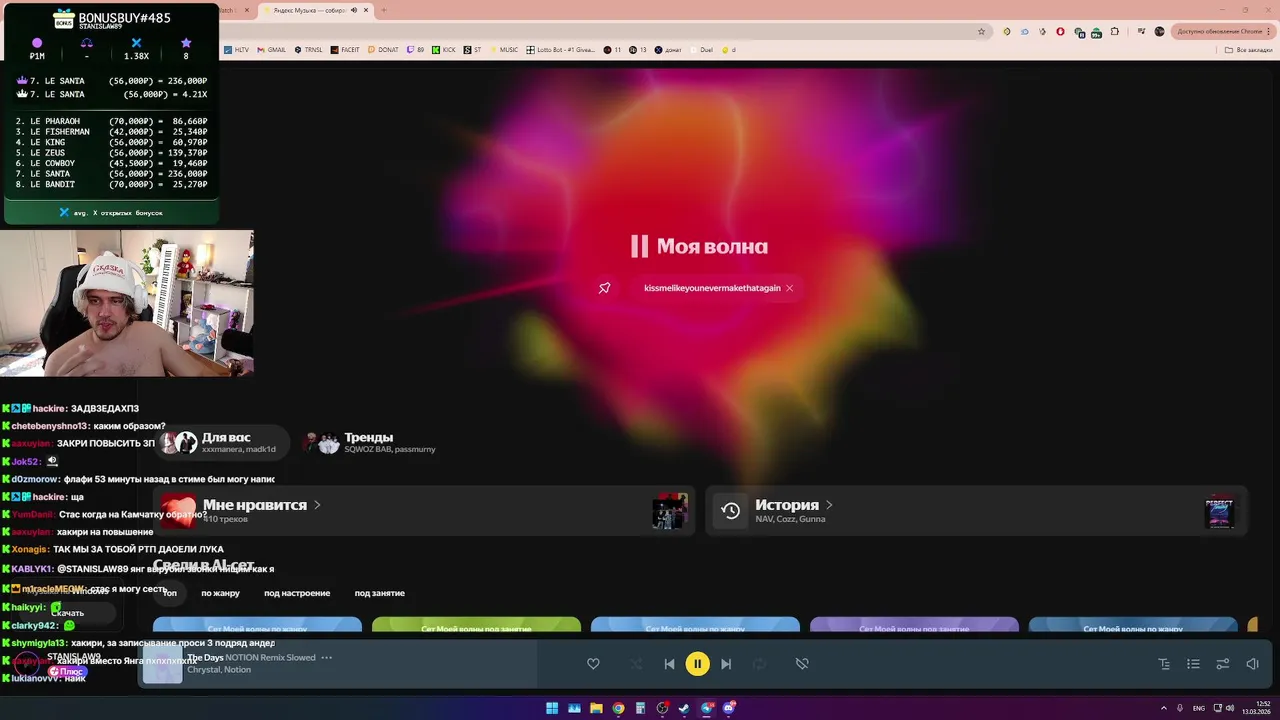The image size is (1280, 720).
Task: Open the track options three-dots menu
Action: coord(326,658)
